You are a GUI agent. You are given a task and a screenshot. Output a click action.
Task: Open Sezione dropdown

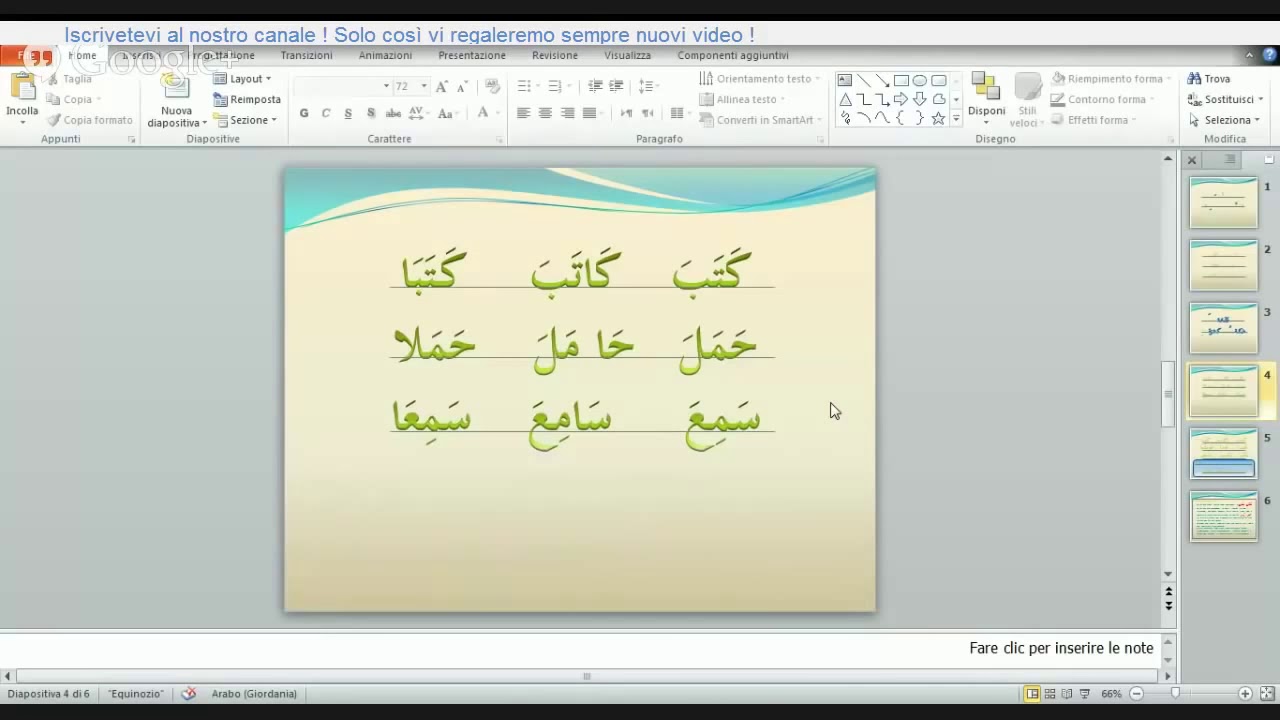[x=245, y=120]
